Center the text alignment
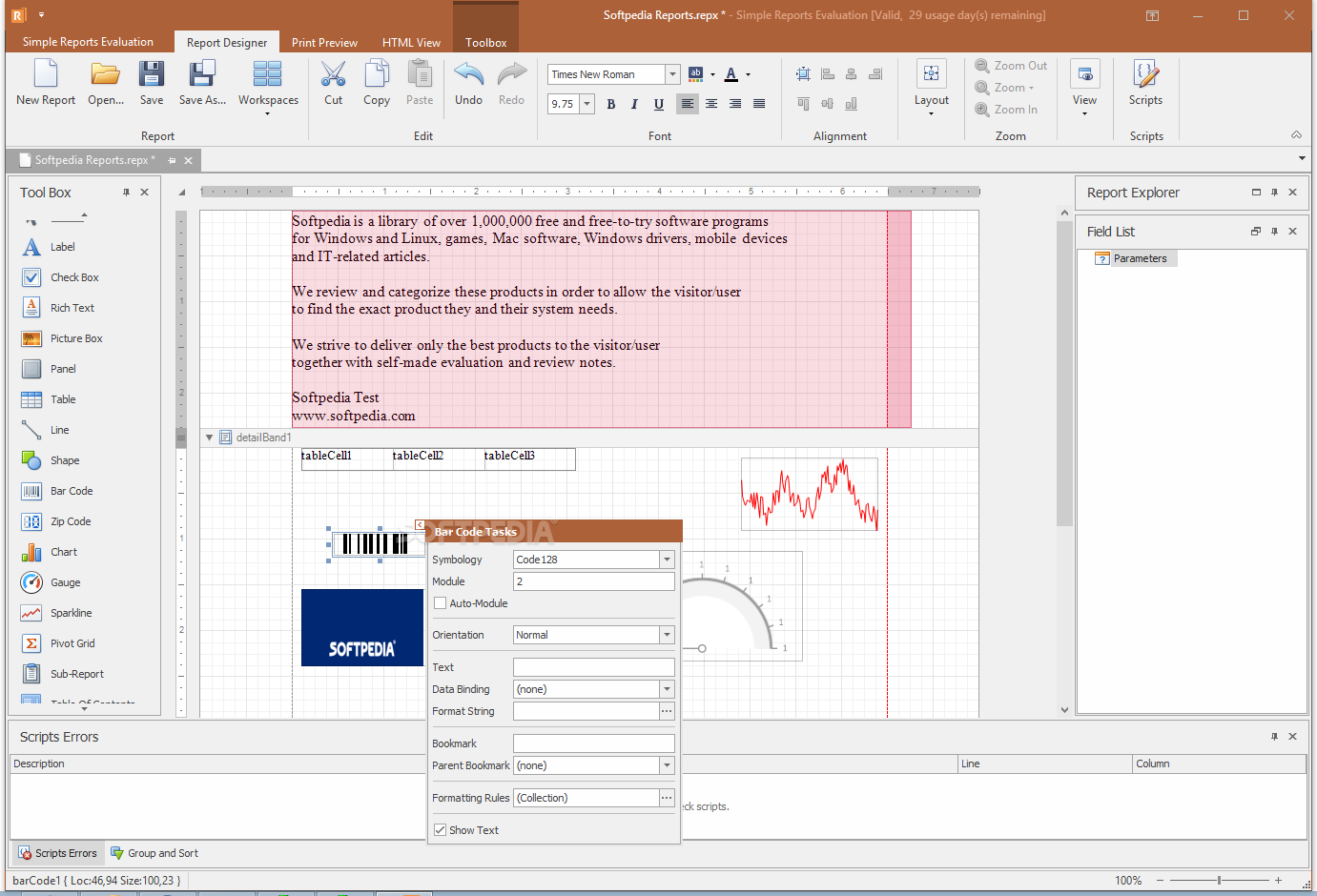This screenshot has height=896, width=1317. 711,104
